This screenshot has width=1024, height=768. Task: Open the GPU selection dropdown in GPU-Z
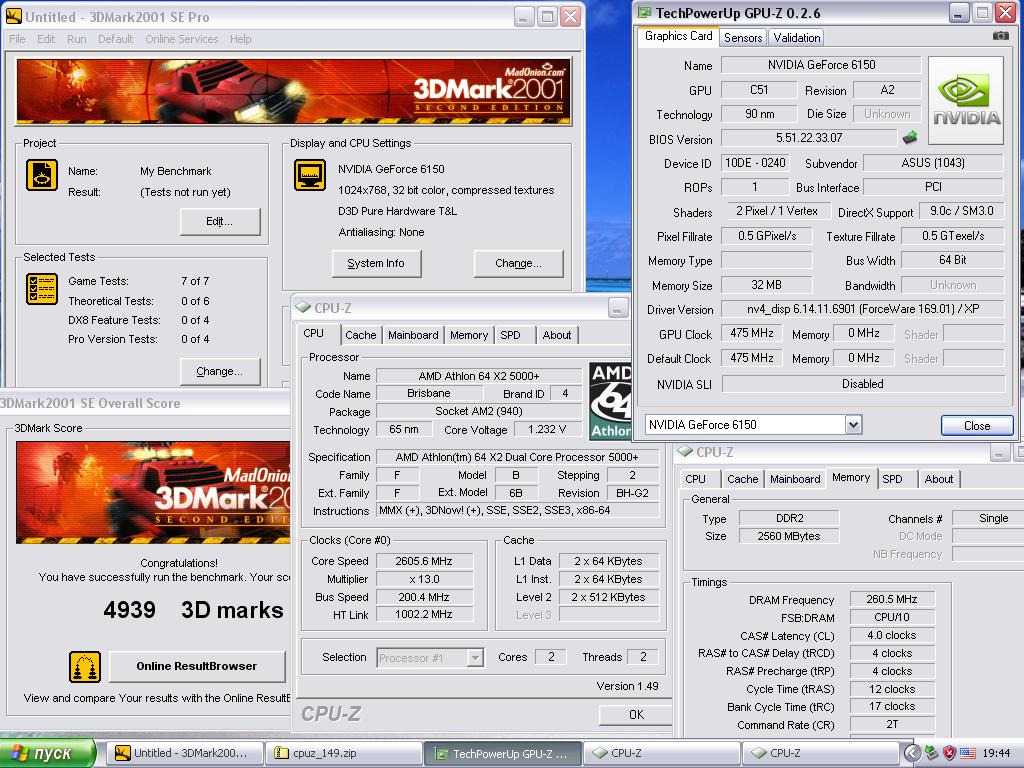pyautogui.click(x=853, y=425)
